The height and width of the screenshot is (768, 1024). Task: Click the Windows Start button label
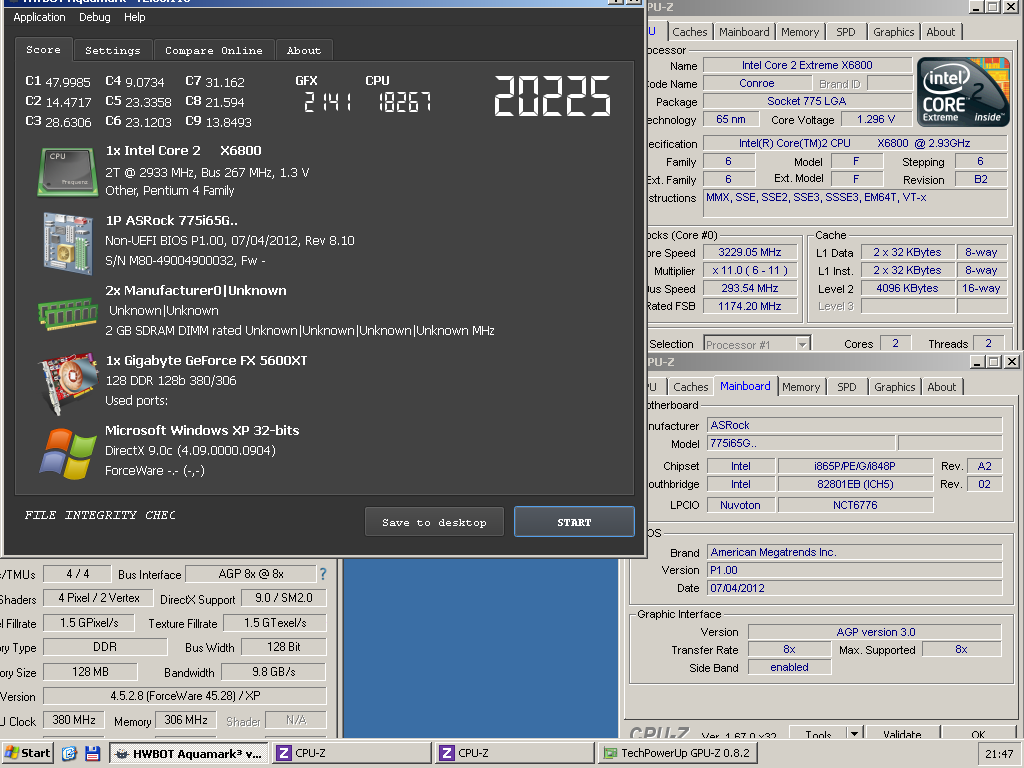pyautogui.click(x=35, y=753)
